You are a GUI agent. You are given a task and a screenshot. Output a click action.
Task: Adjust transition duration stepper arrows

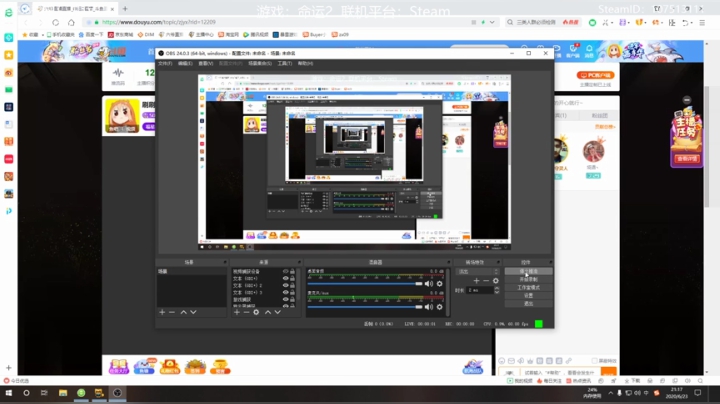click(x=496, y=290)
